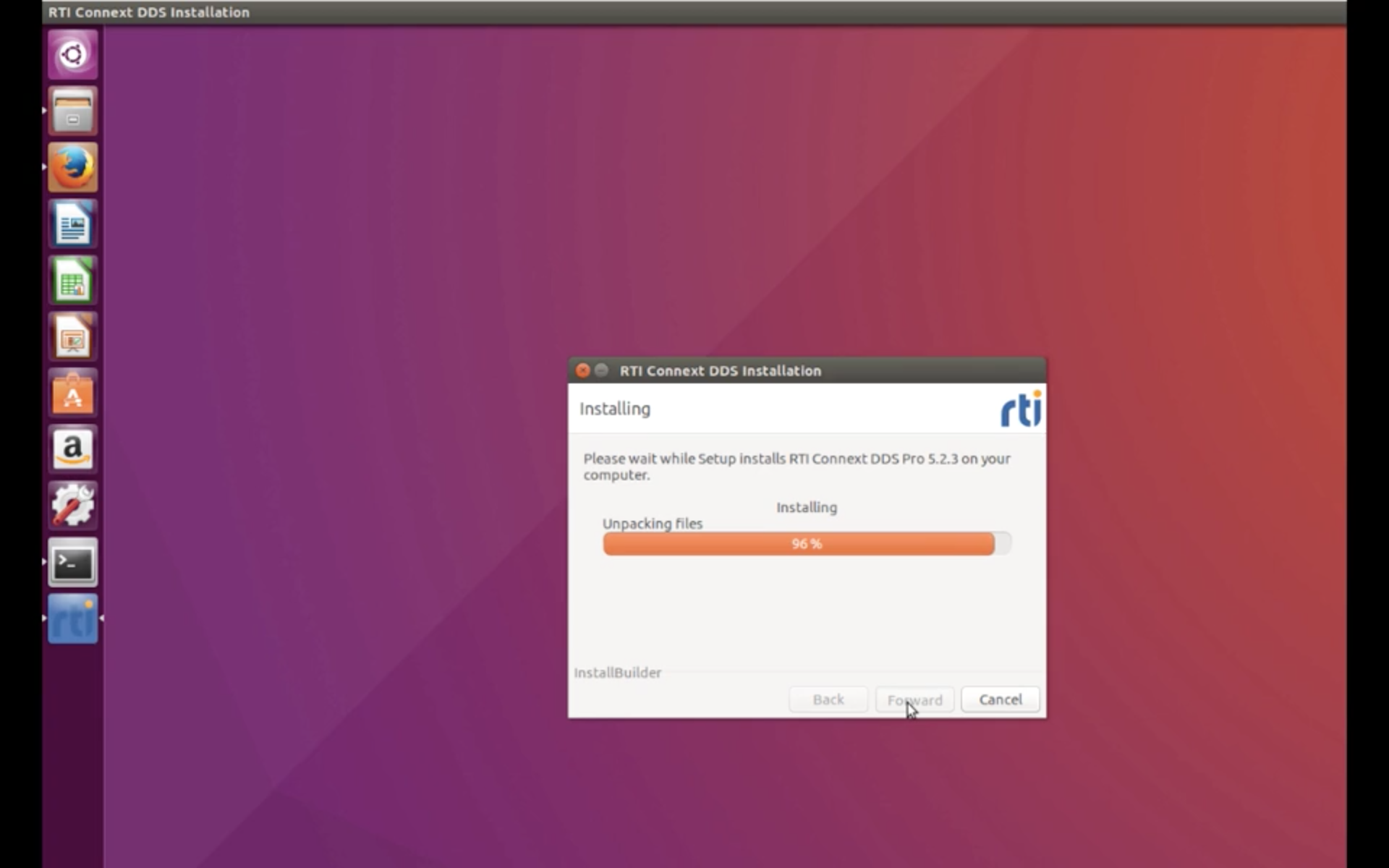
Task: Open System Settings from the dock
Action: (x=72, y=506)
